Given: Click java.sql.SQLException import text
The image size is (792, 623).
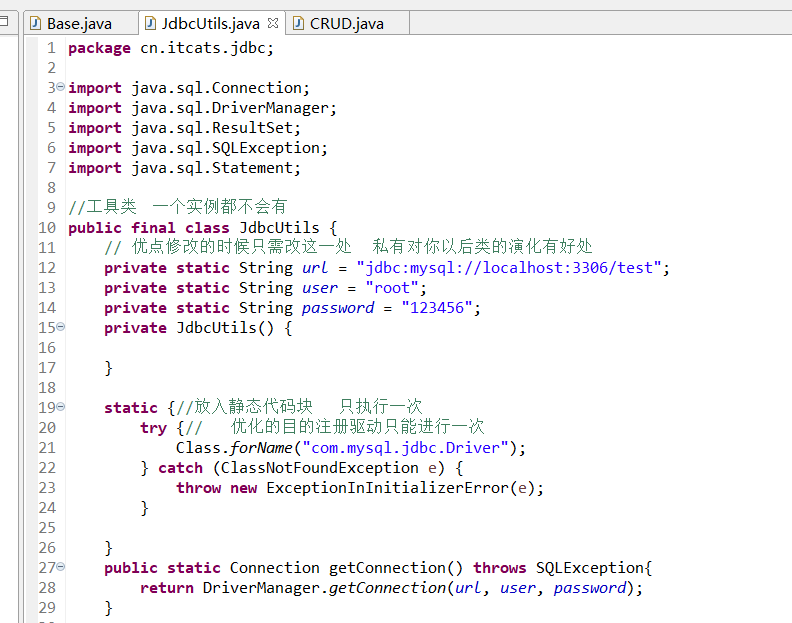Looking at the screenshot, I should click(229, 148).
